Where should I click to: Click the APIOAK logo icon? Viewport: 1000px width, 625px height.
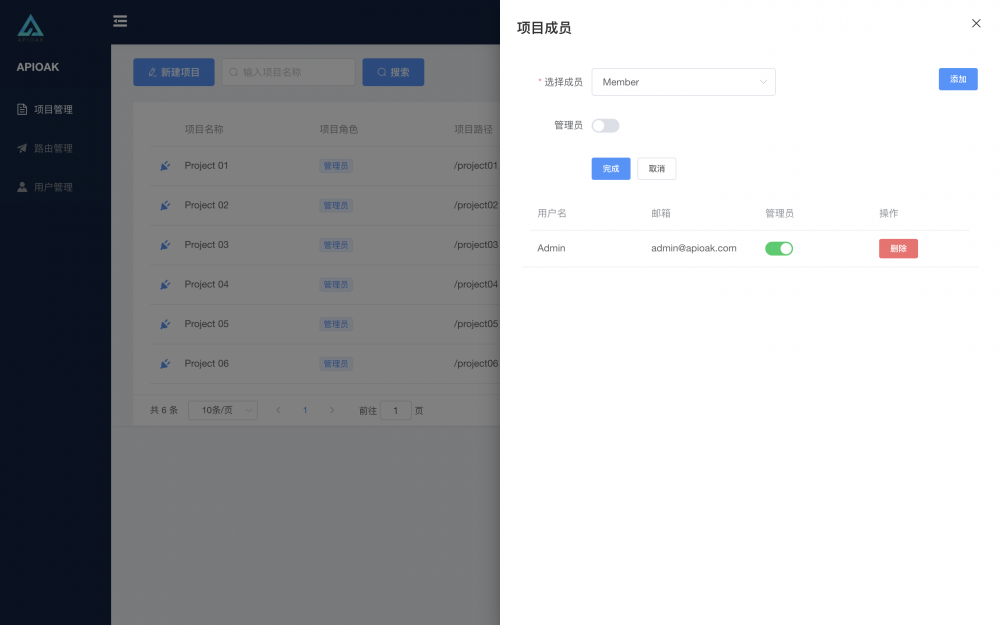pos(29,26)
